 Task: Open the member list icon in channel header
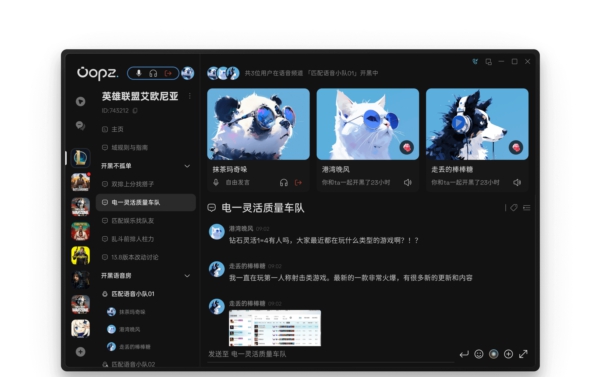tap(527, 208)
